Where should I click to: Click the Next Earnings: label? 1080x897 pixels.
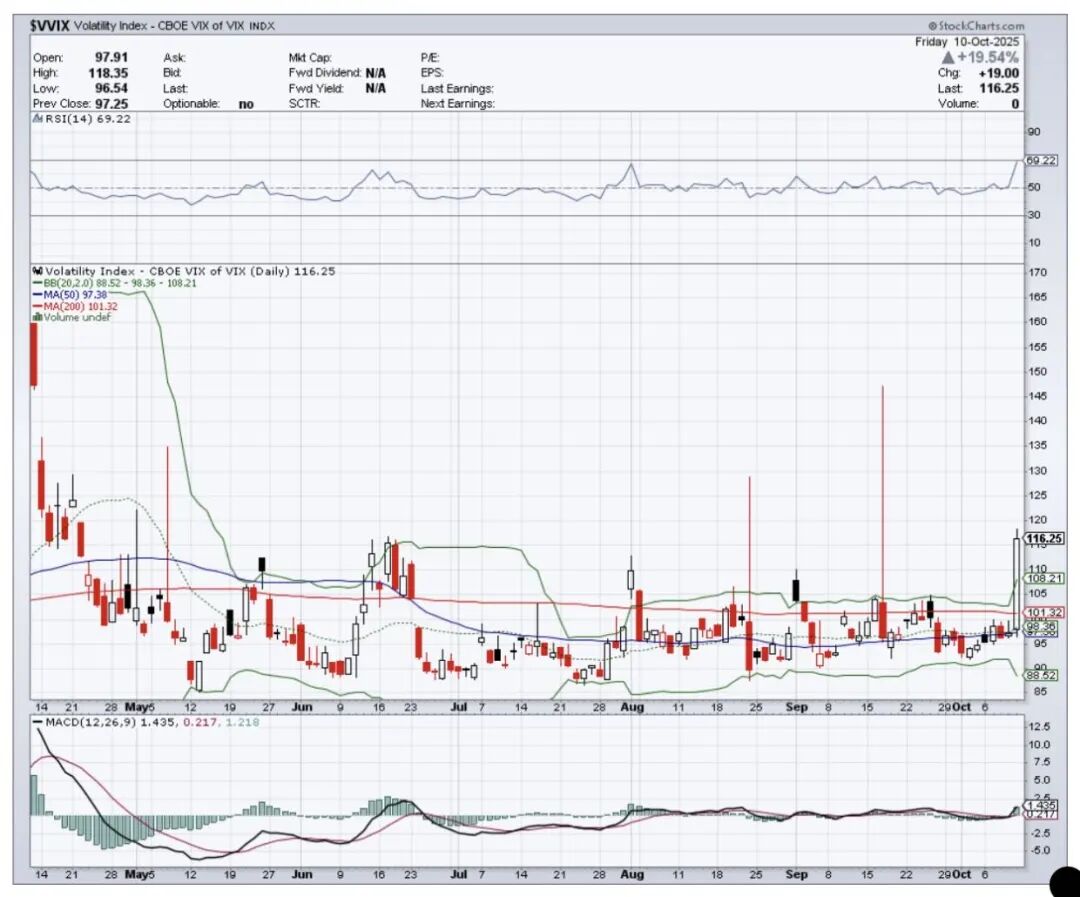pos(458,104)
